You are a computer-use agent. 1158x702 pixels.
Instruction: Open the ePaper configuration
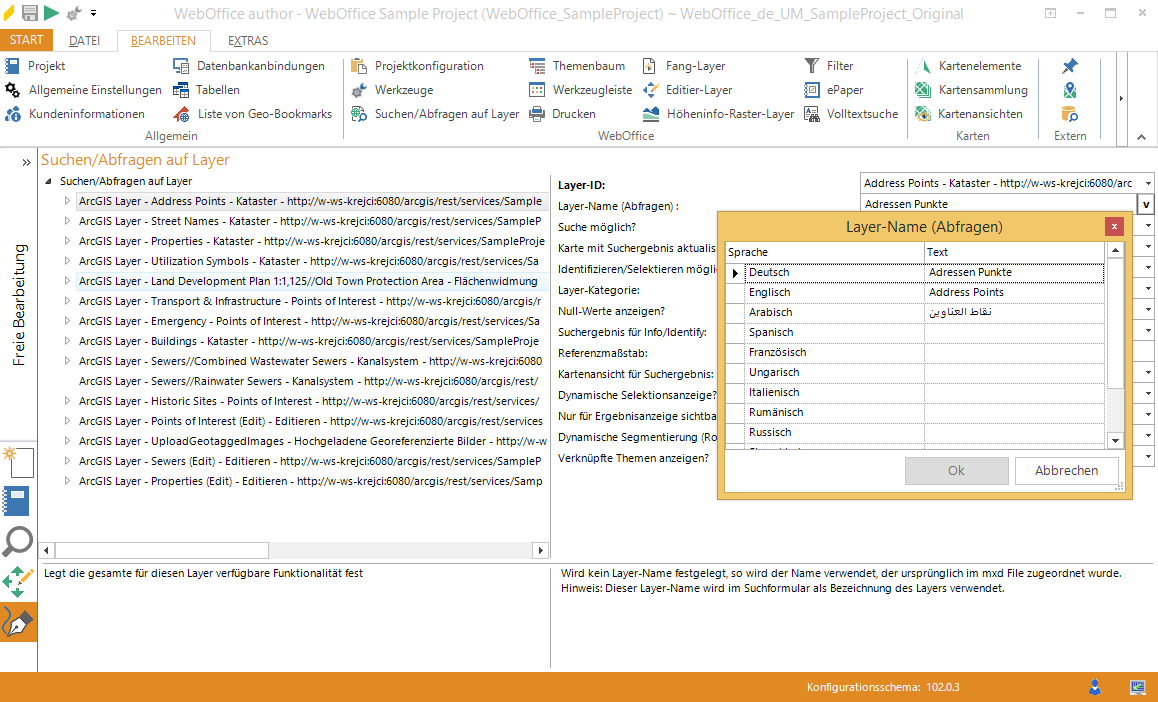(x=844, y=89)
